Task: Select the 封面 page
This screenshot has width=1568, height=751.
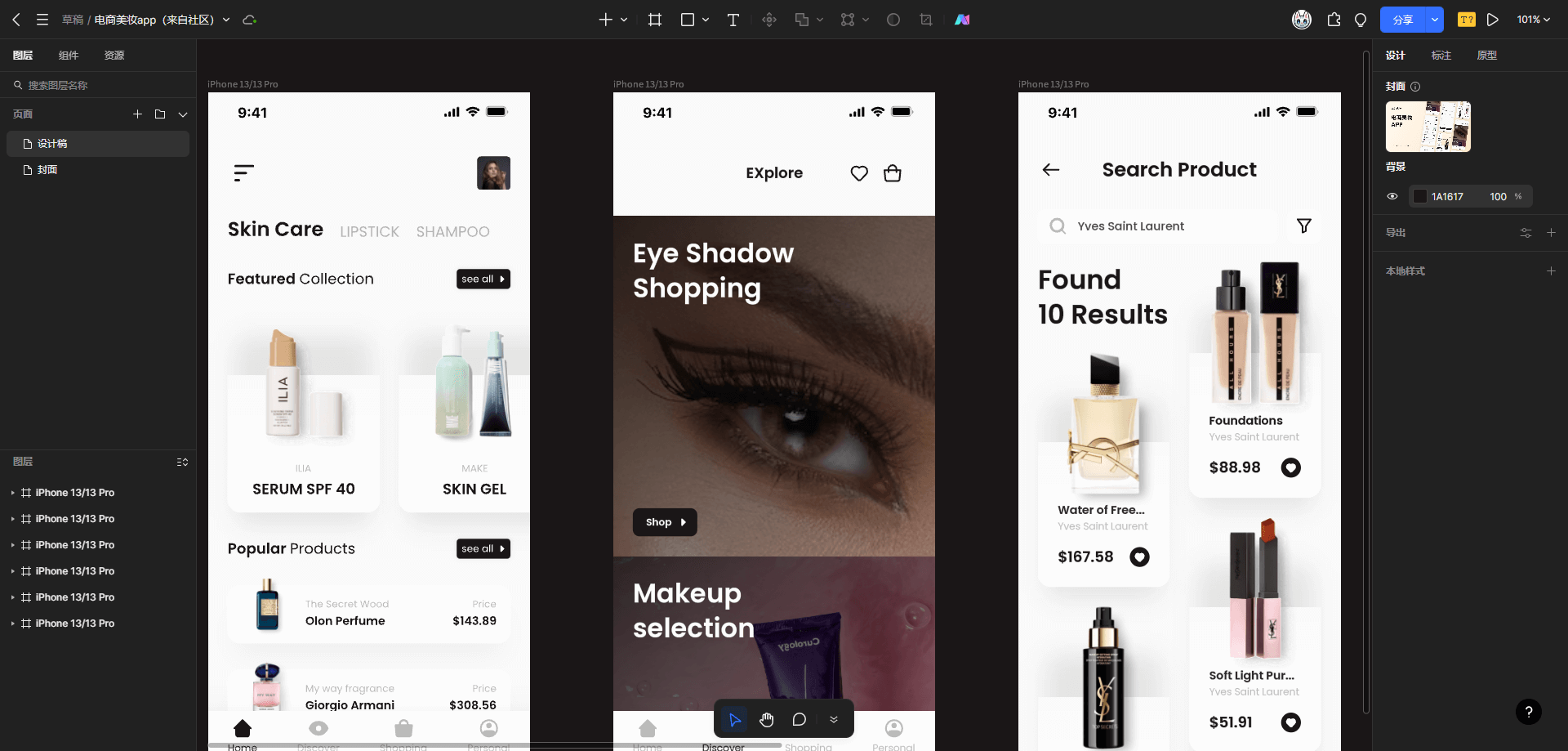Action: click(98, 170)
